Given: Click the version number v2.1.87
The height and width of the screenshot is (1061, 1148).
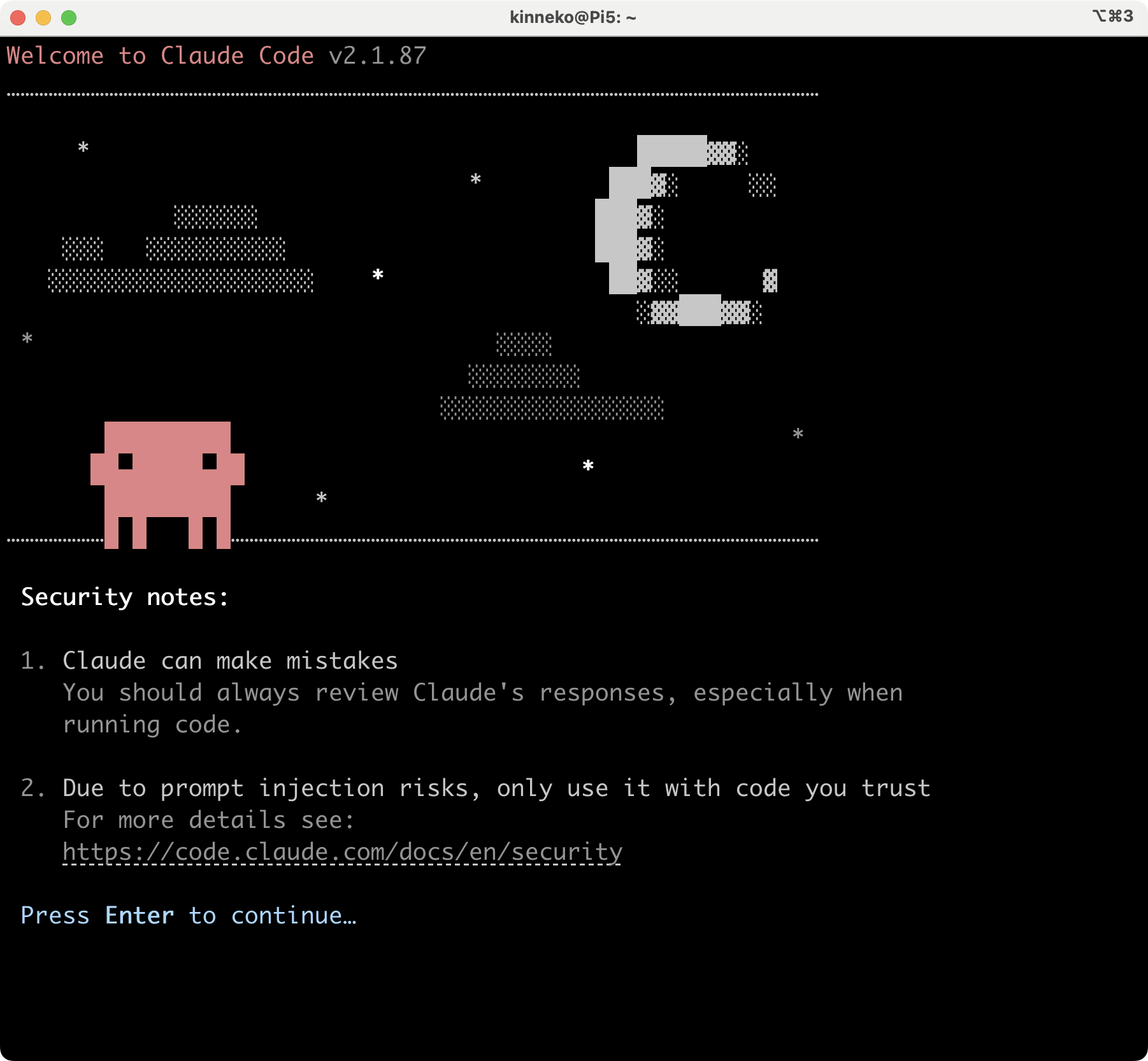Looking at the screenshot, I should [x=378, y=56].
